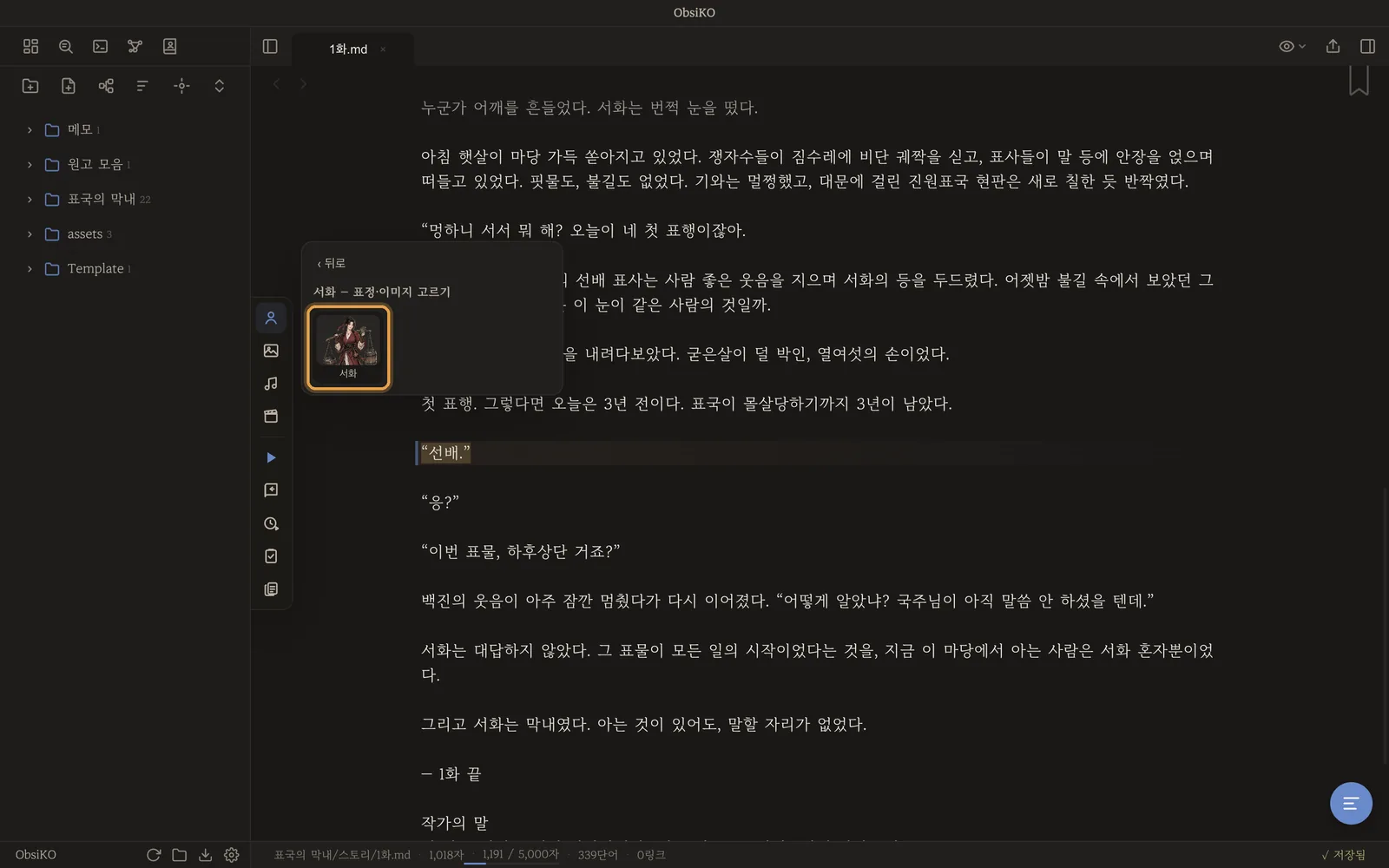Toggle the right sidebar panel
Viewport: 1389px width, 868px height.
(x=1367, y=47)
